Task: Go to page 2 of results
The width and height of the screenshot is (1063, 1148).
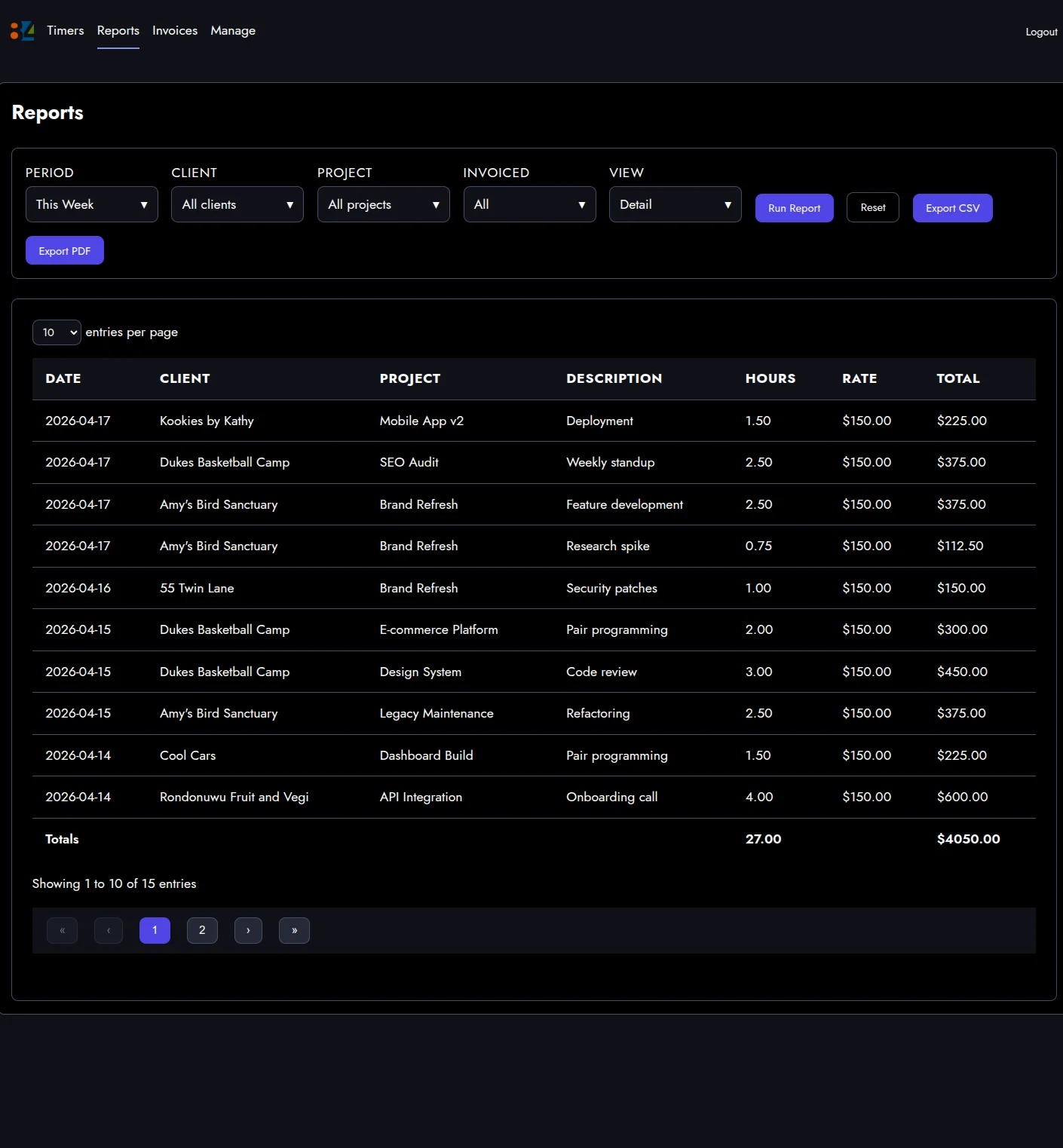Action: click(x=202, y=930)
